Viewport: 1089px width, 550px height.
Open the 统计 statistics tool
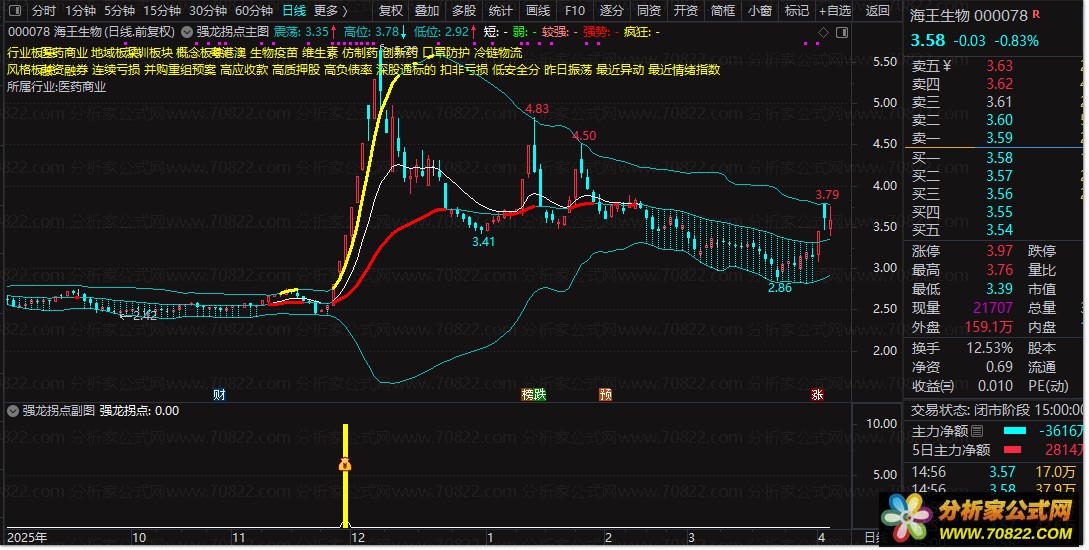501,10
